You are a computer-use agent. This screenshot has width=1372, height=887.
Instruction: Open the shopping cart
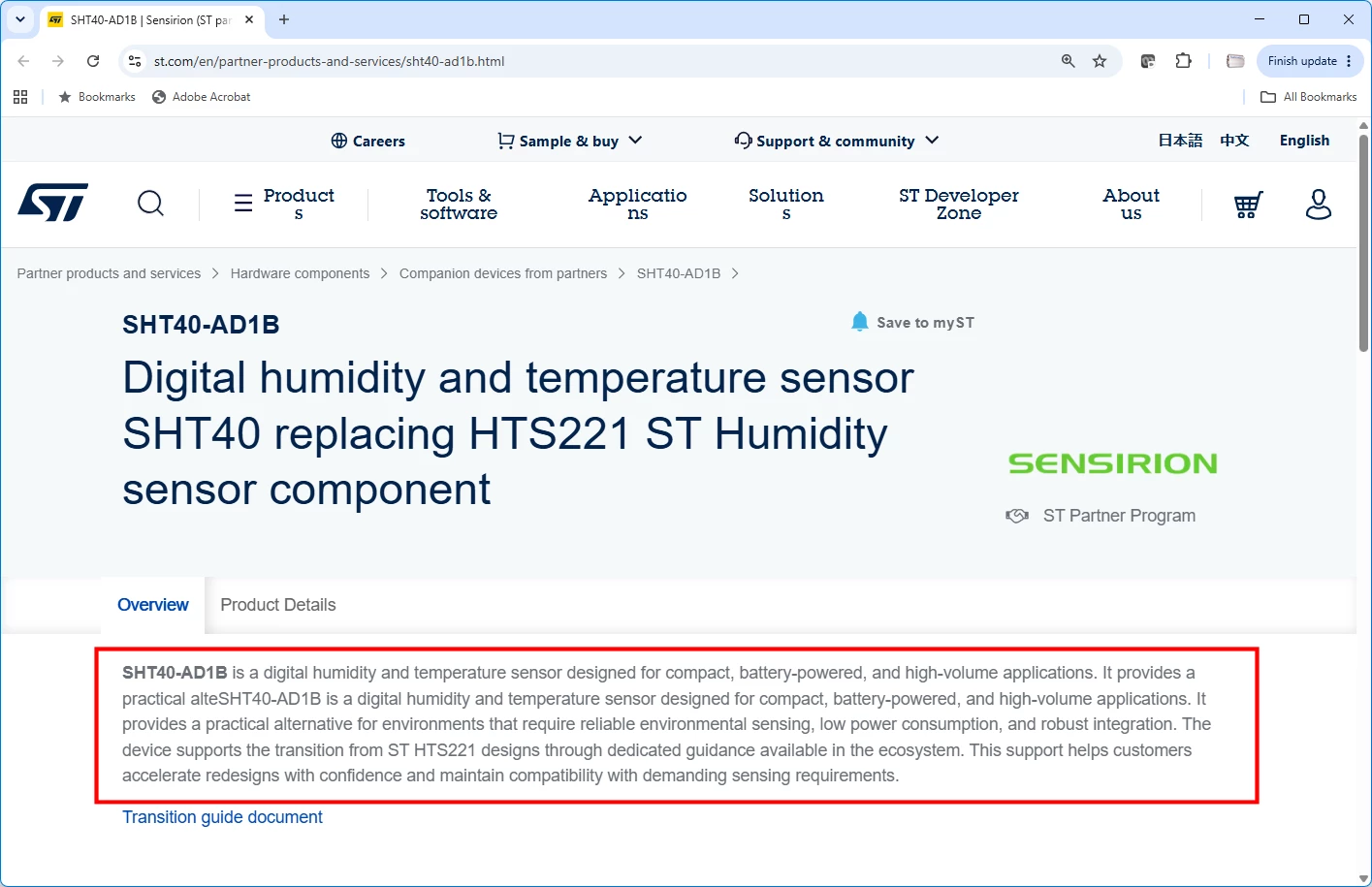pyautogui.click(x=1248, y=205)
